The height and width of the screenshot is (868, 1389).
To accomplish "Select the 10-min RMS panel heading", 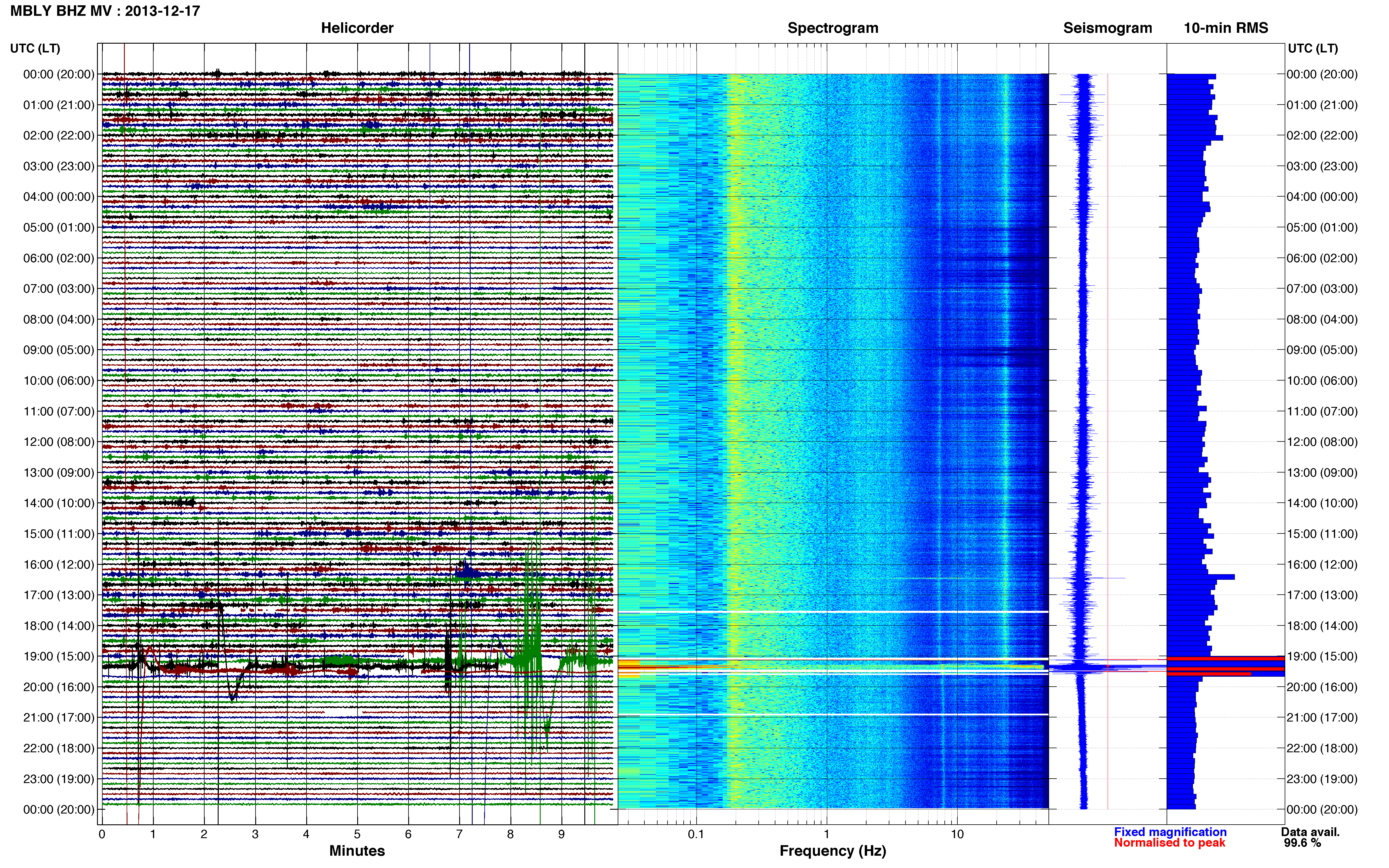I will click(x=1226, y=28).
